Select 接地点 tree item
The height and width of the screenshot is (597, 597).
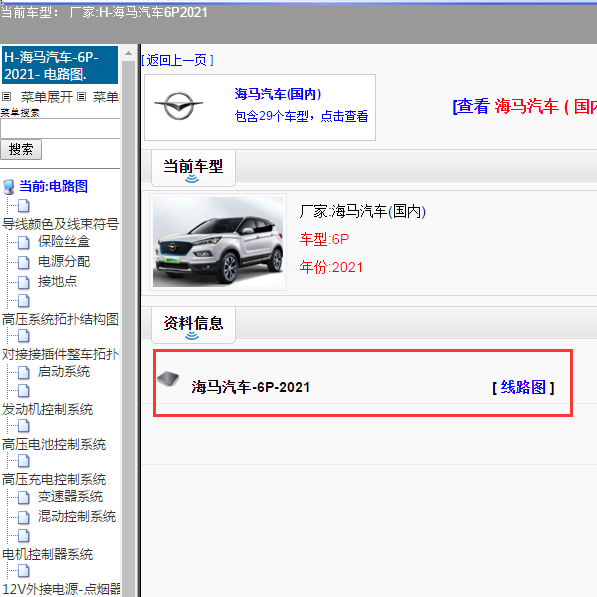pos(57,281)
